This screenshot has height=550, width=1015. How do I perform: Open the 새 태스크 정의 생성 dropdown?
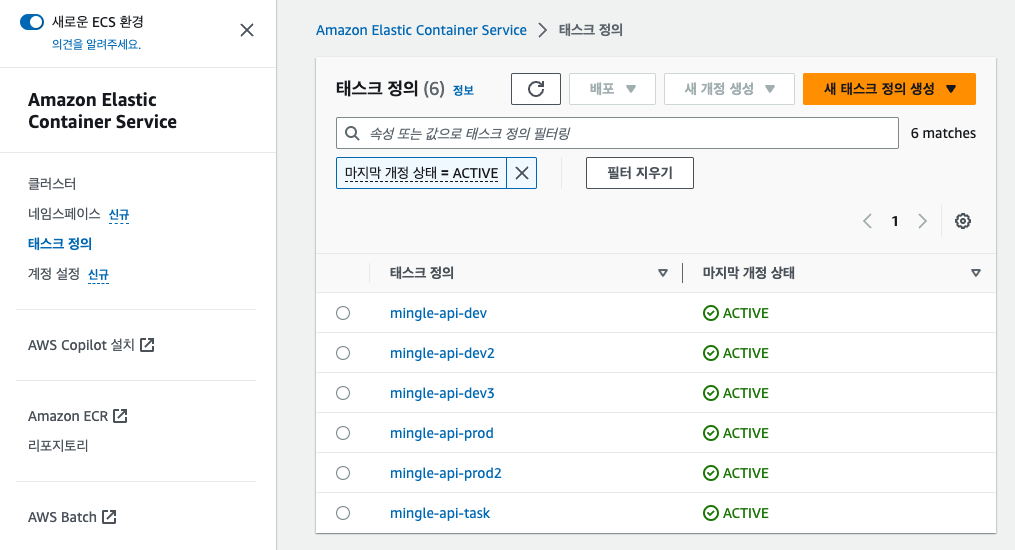point(889,89)
